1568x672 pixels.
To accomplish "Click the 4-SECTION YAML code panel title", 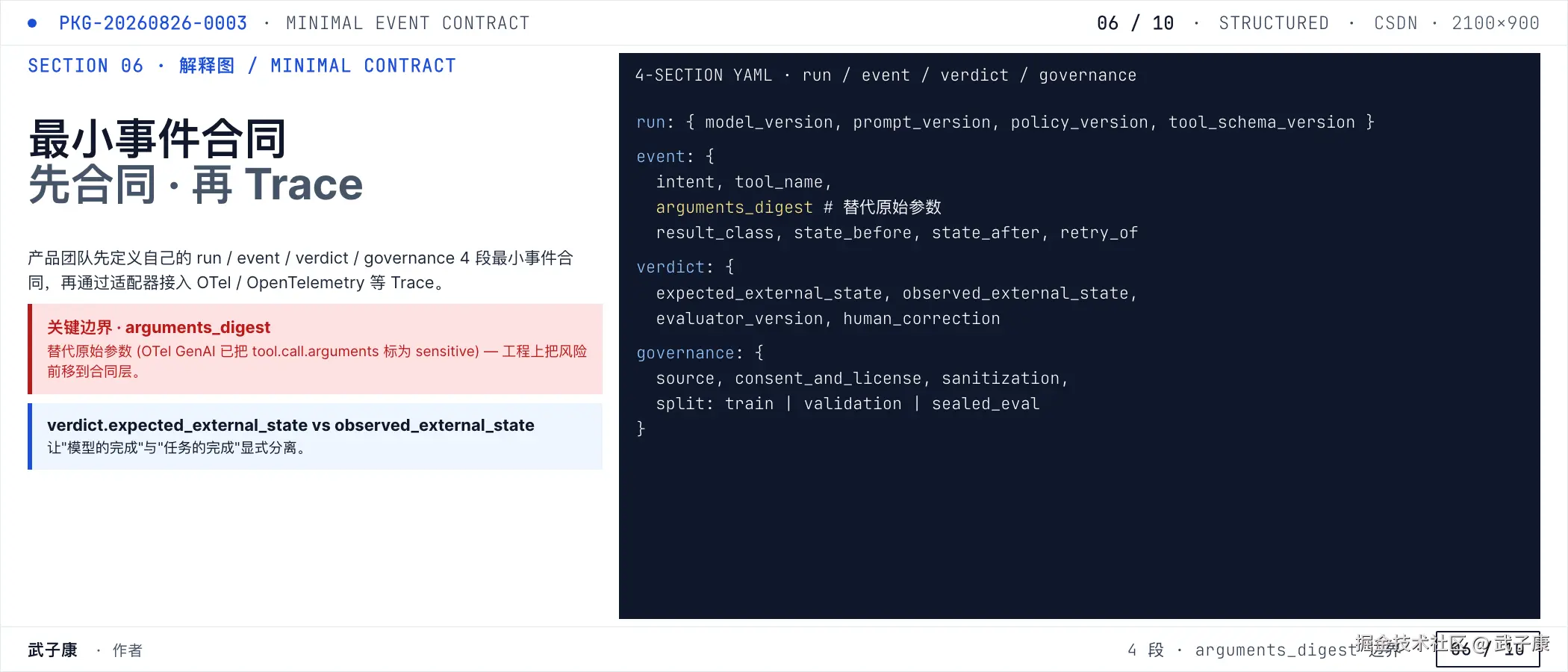I will coord(886,75).
